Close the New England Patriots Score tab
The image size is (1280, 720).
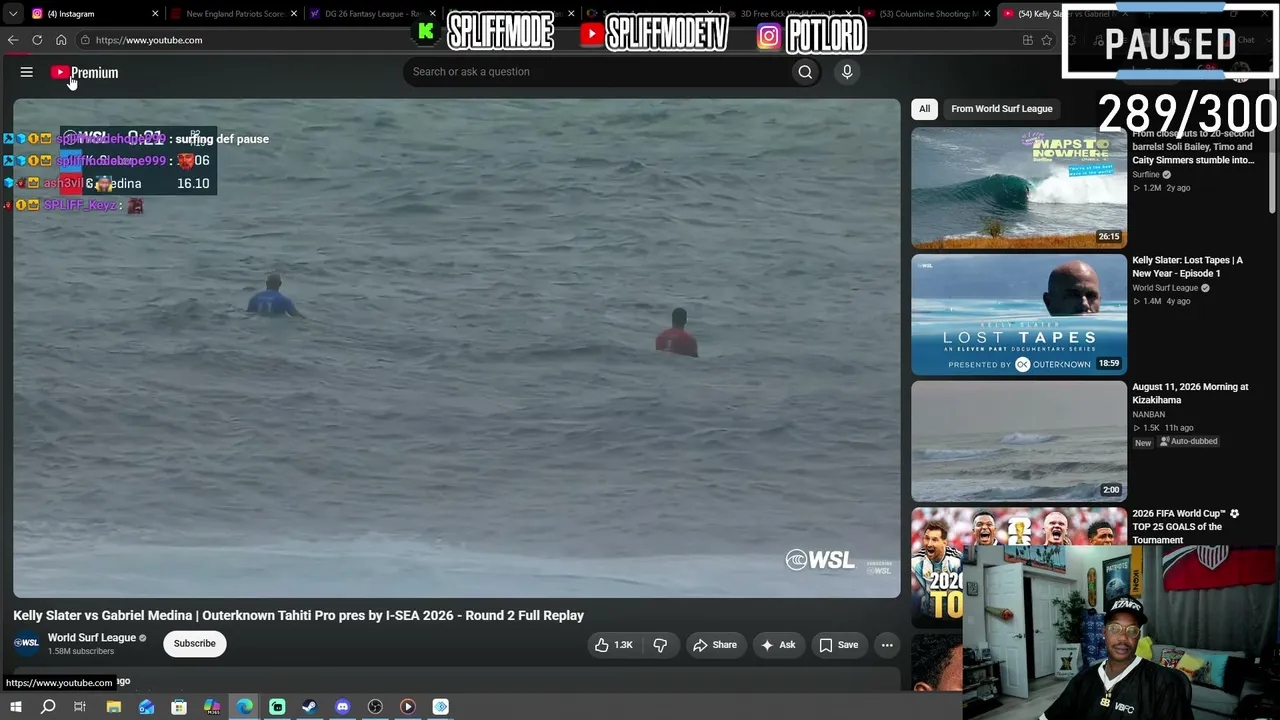294,14
